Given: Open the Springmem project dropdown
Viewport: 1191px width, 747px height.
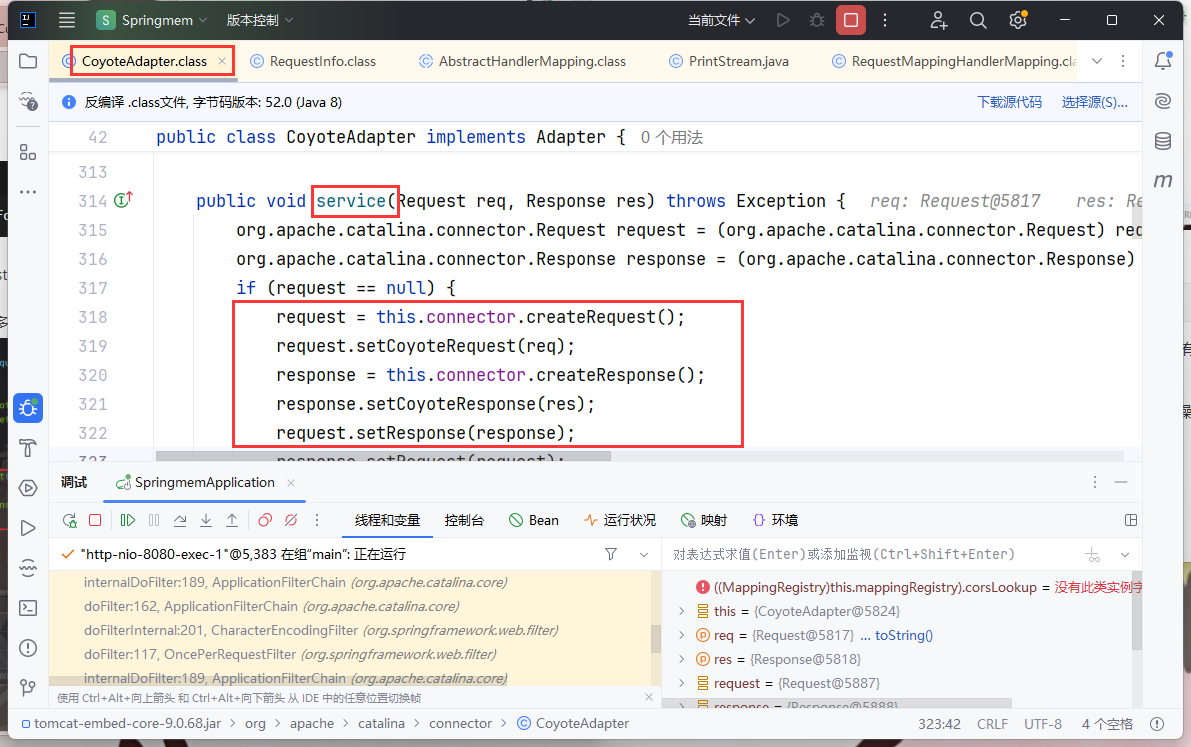Looking at the screenshot, I should coord(152,20).
